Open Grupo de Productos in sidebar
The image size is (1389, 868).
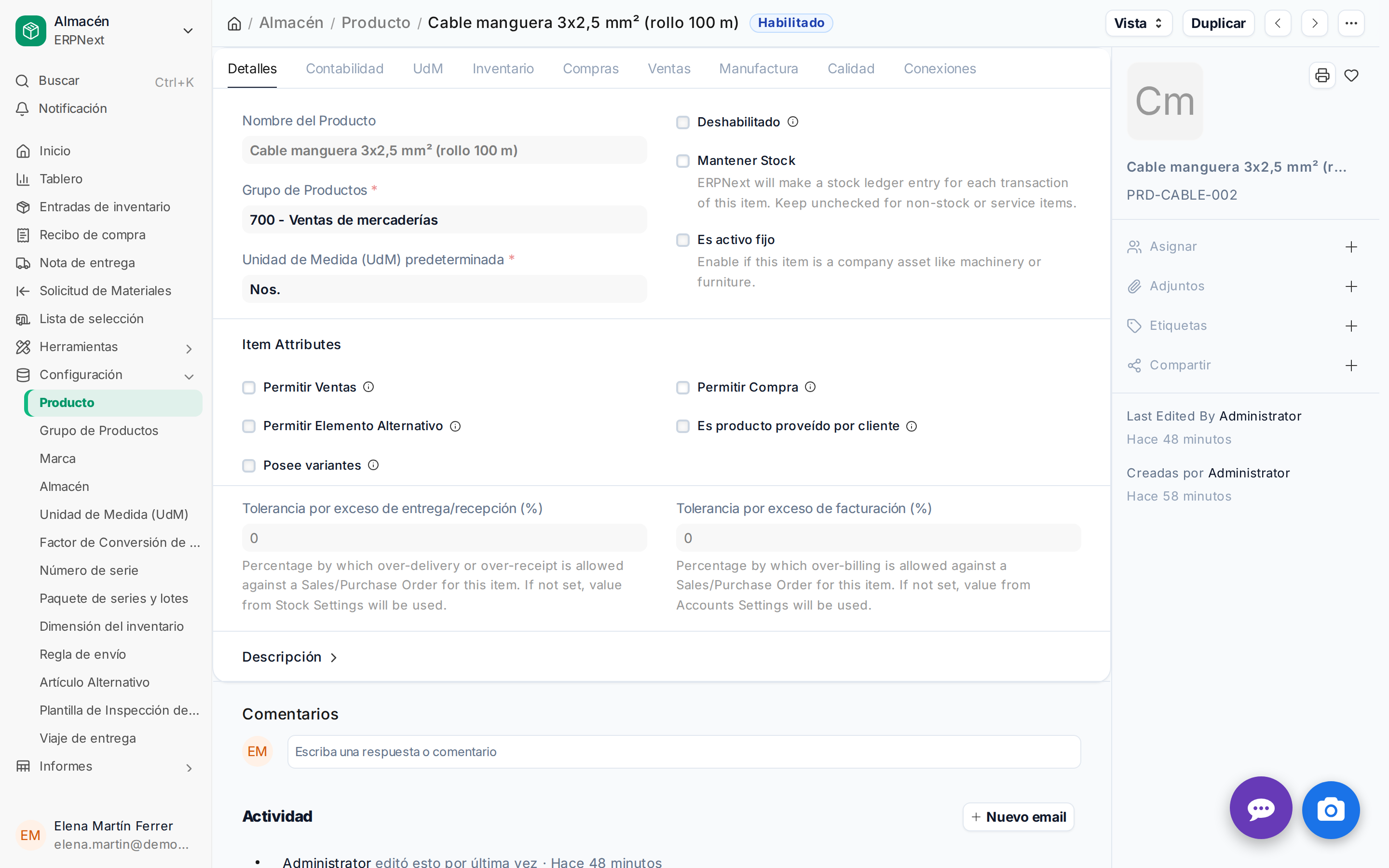[113, 431]
